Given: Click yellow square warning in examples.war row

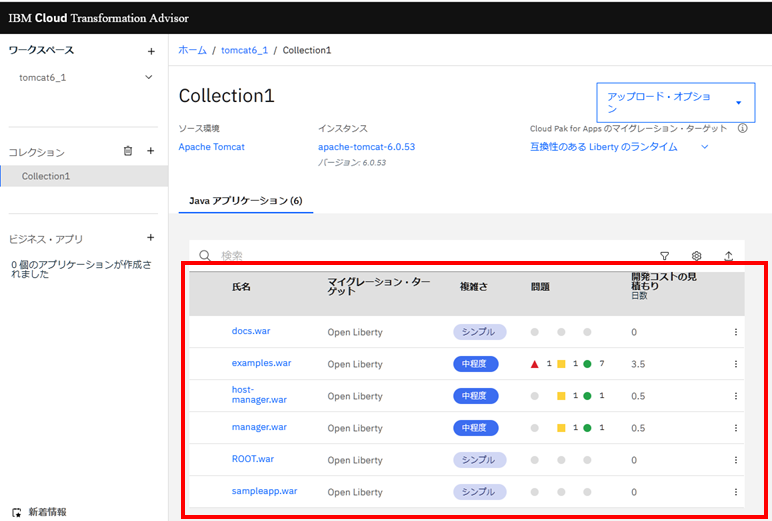Looking at the screenshot, I should [561, 364].
